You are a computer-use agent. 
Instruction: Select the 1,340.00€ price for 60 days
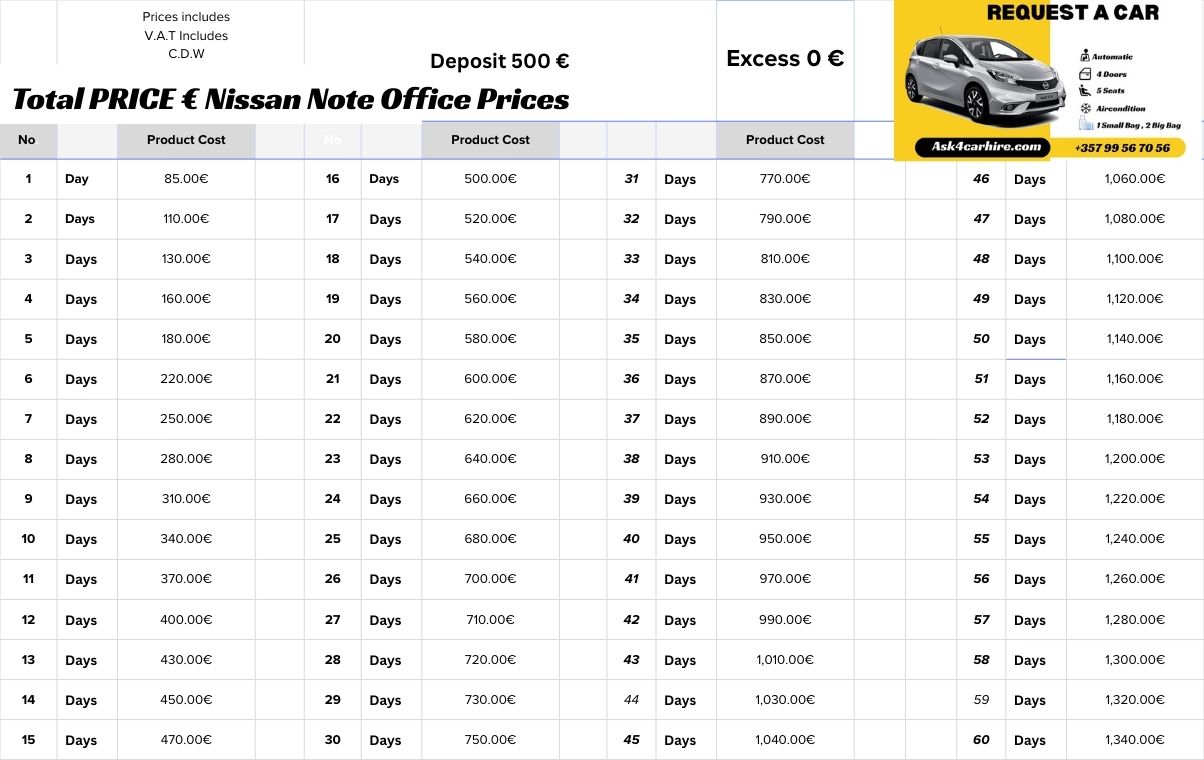click(1135, 740)
